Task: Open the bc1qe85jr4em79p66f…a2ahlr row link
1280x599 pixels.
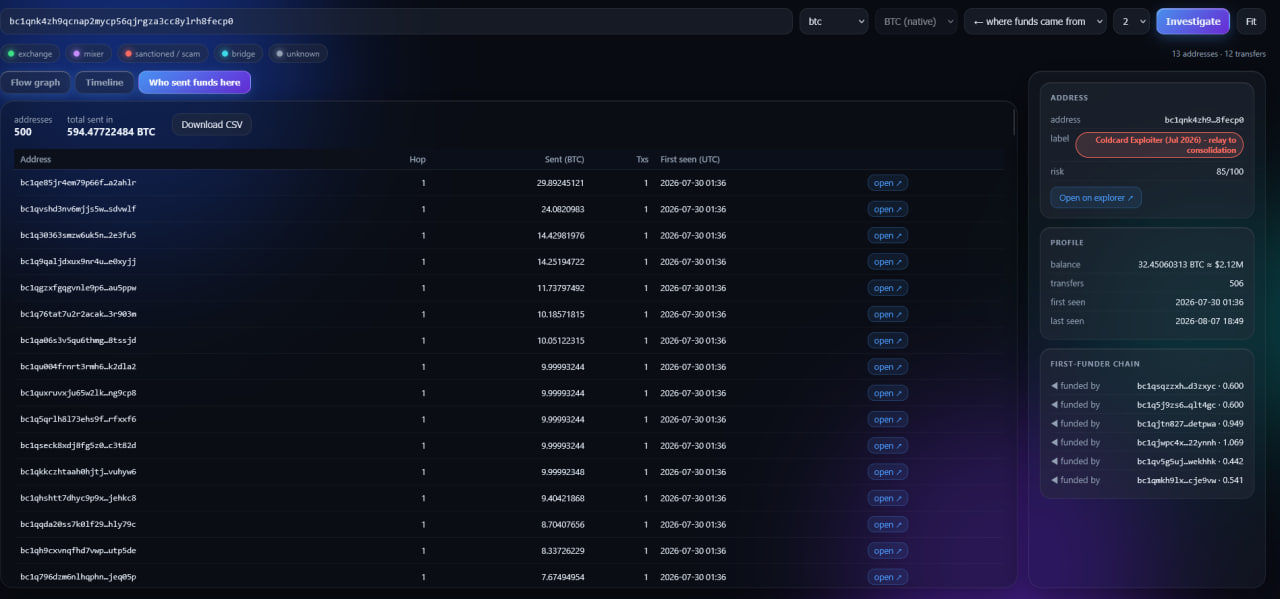Action: pos(887,183)
